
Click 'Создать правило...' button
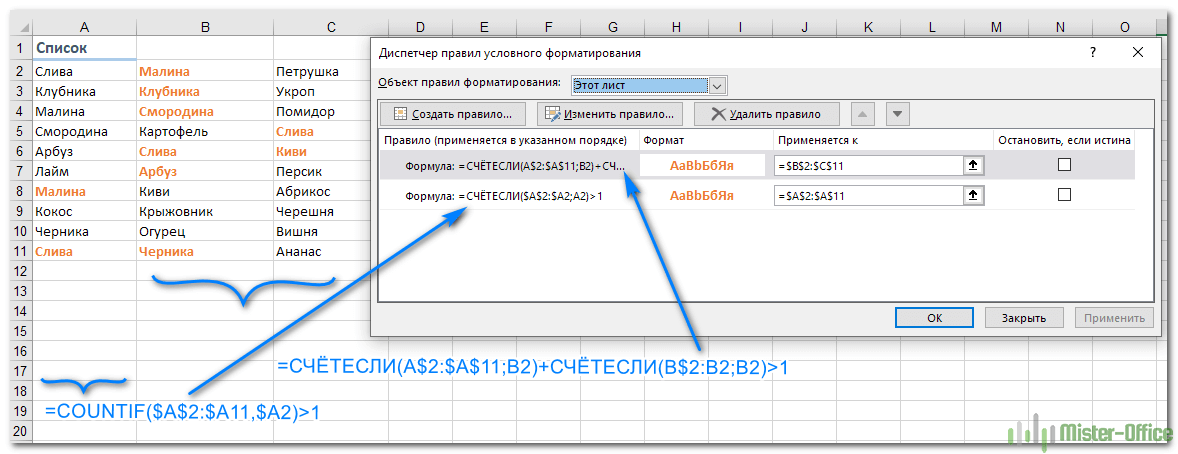pos(453,114)
